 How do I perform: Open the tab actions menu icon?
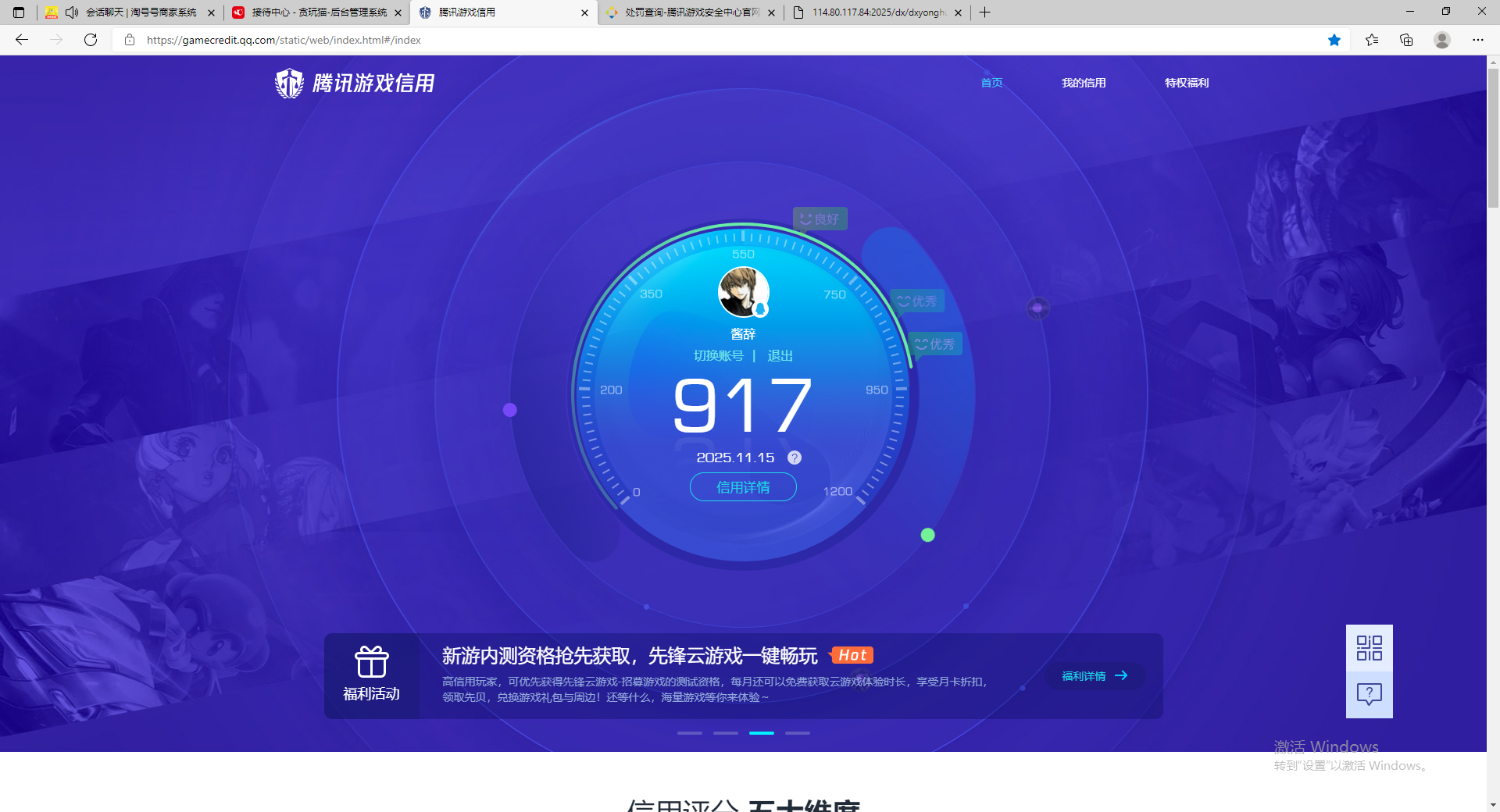[x=19, y=12]
